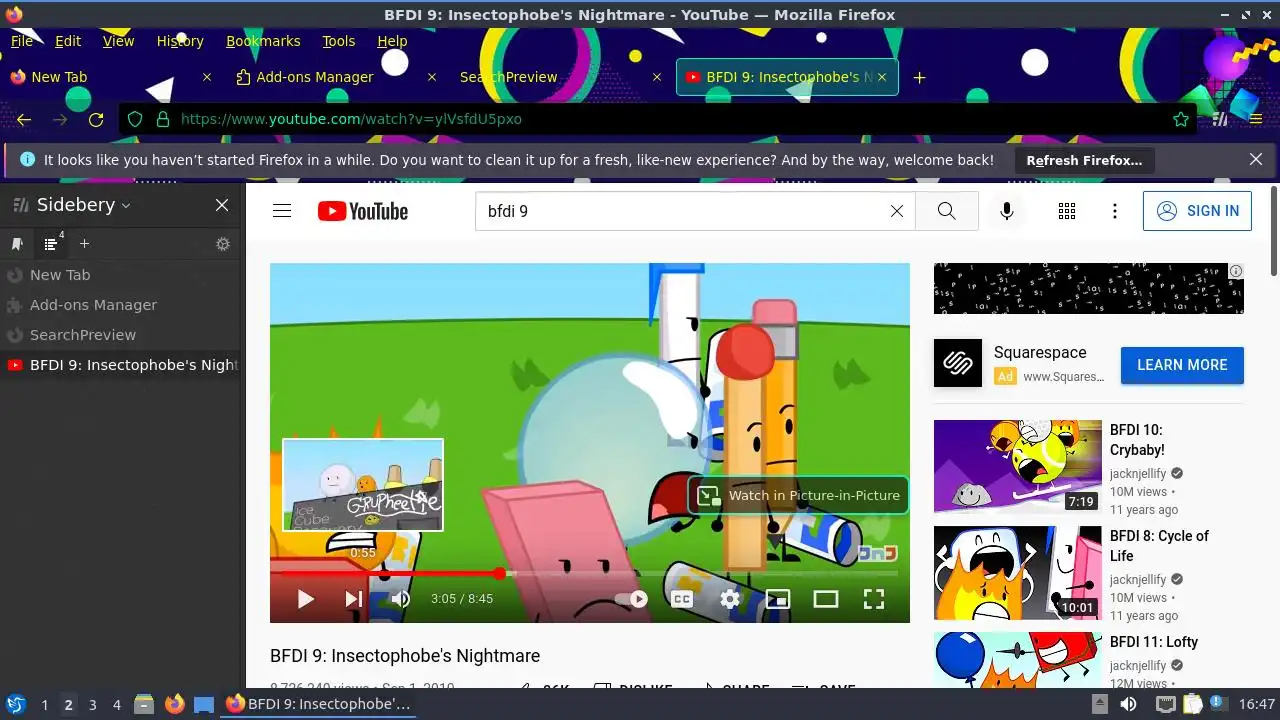Select the Sidebery tabs panel icon
1280x720 pixels.
pos(51,244)
